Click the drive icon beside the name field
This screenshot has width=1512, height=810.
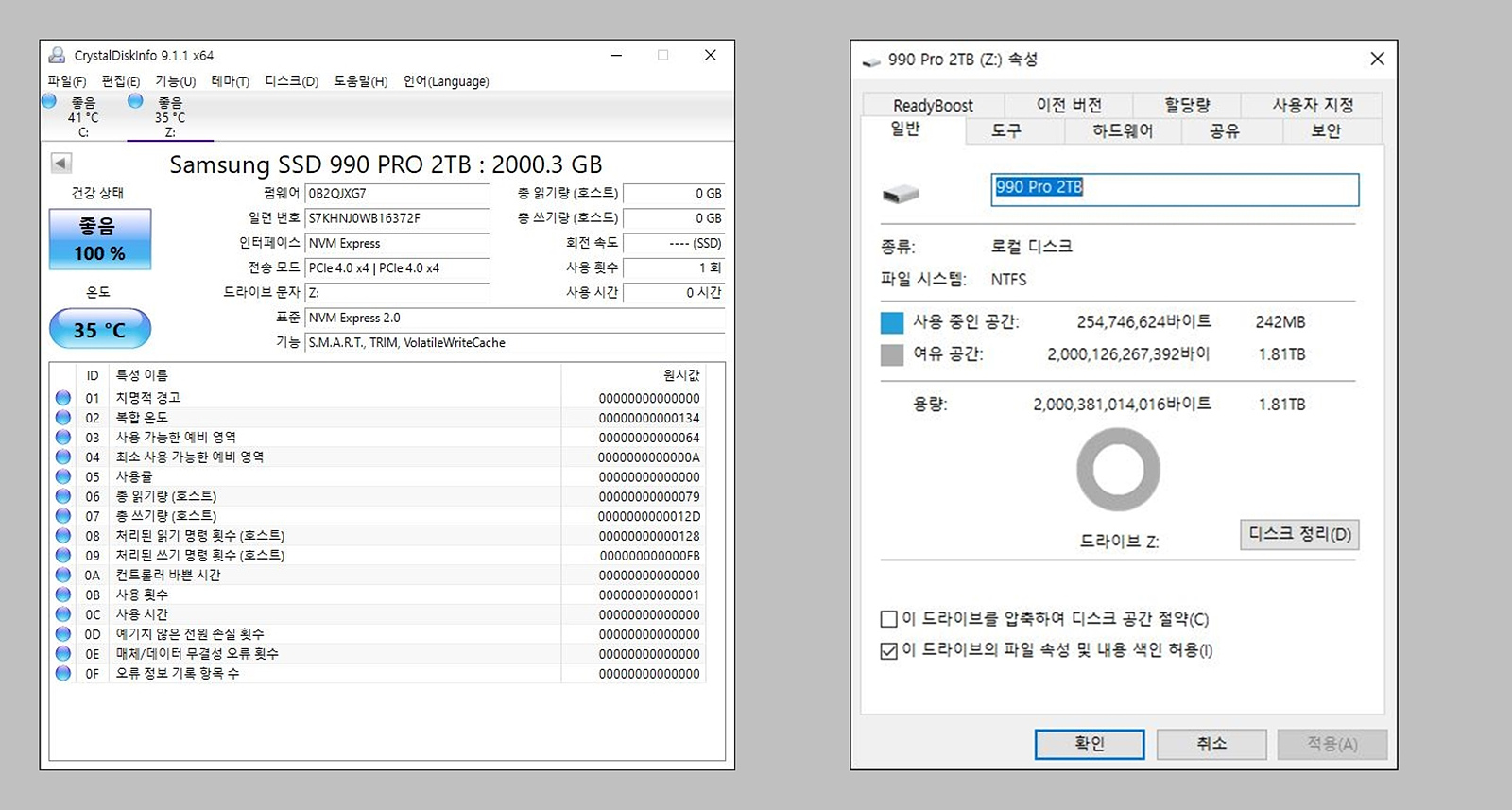tap(901, 194)
